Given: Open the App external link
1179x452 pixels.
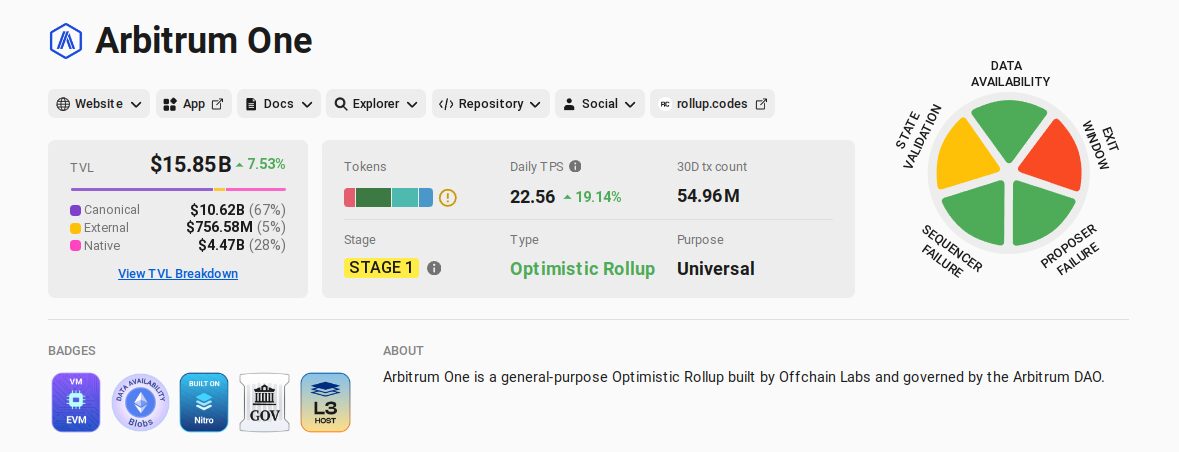Looking at the screenshot, I should click(x=194, y=104).
